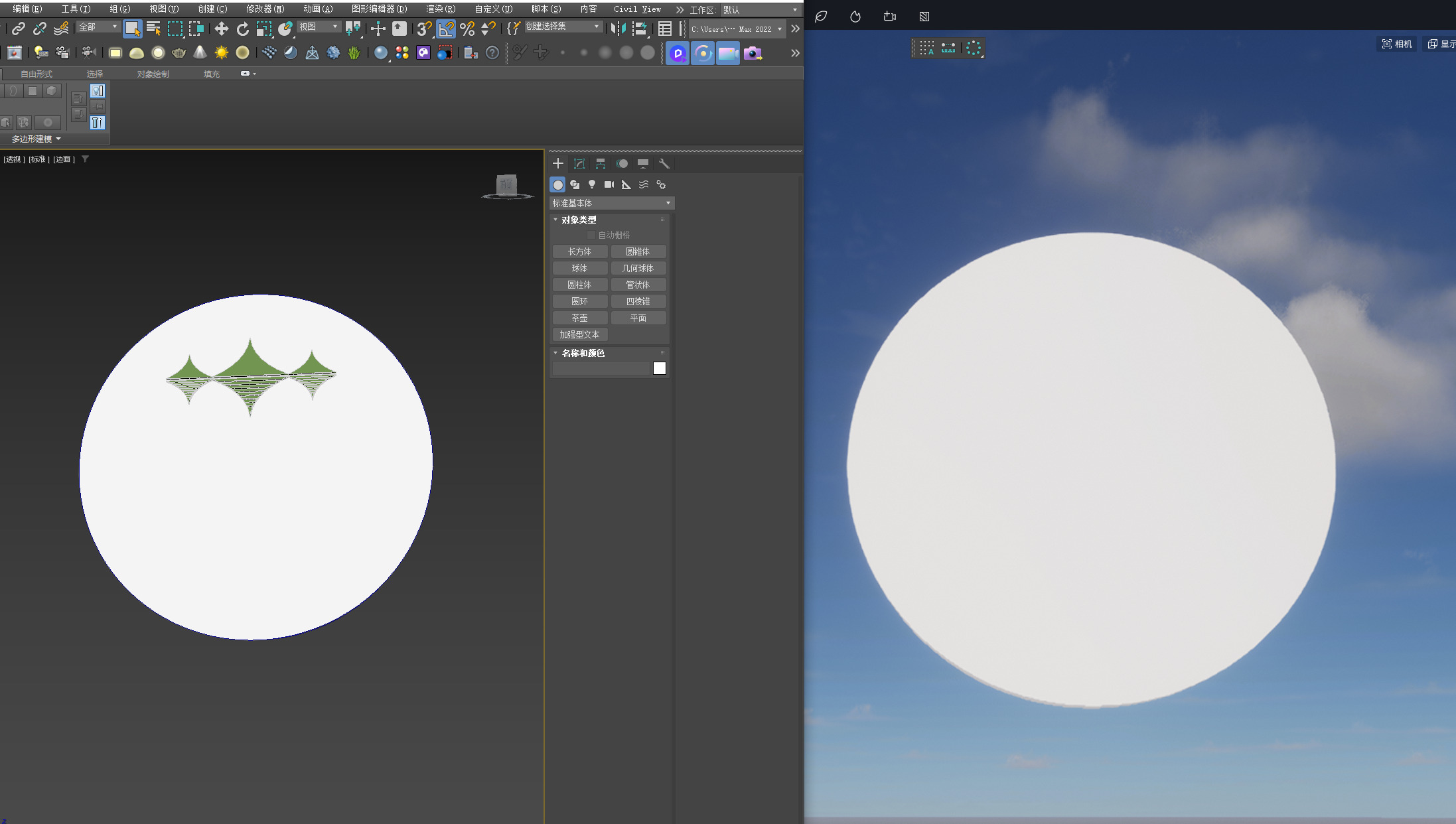Toggle the Percent Snap button
The height and width of the screenshot is (824, 1456).
pyautogui.click(x=467, y=29)
